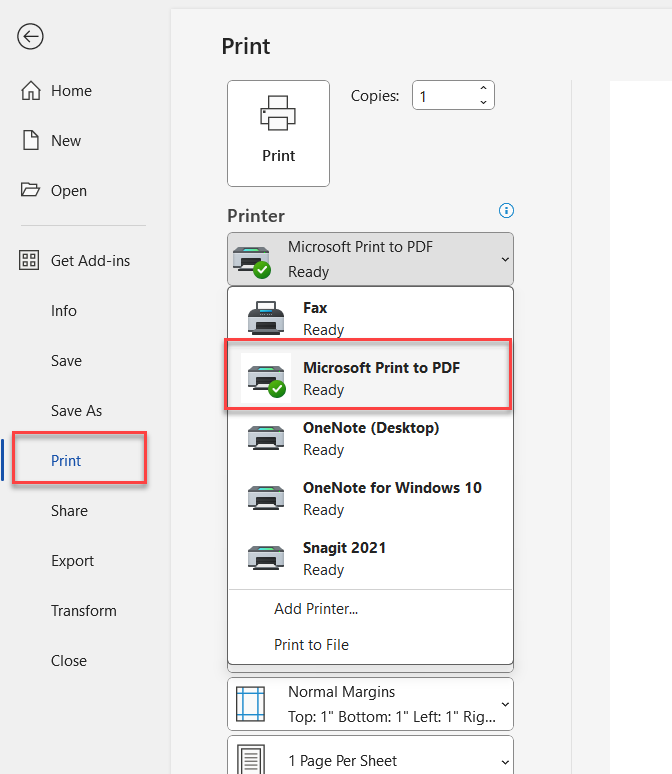672x774 pixels.
Task: Open the Transform tab
Action: 84,611
